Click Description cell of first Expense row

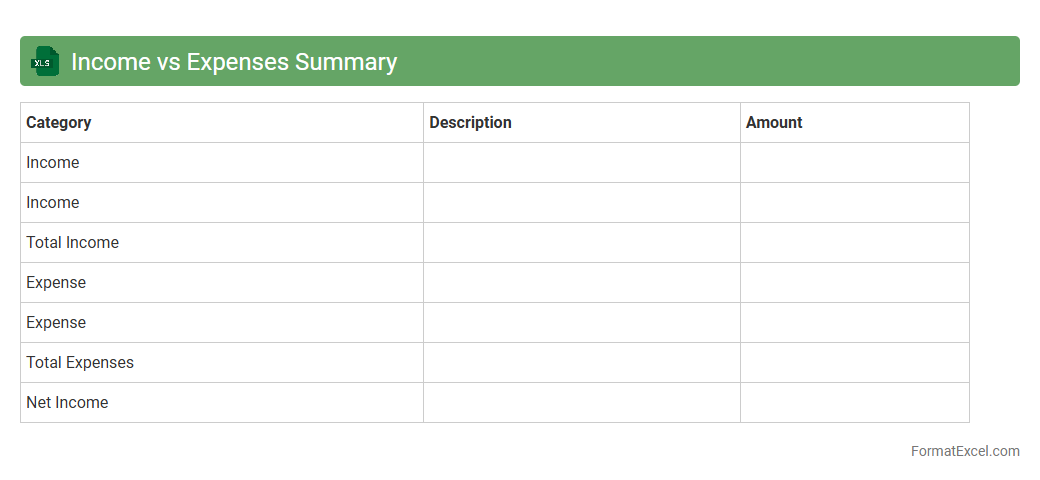581,282
